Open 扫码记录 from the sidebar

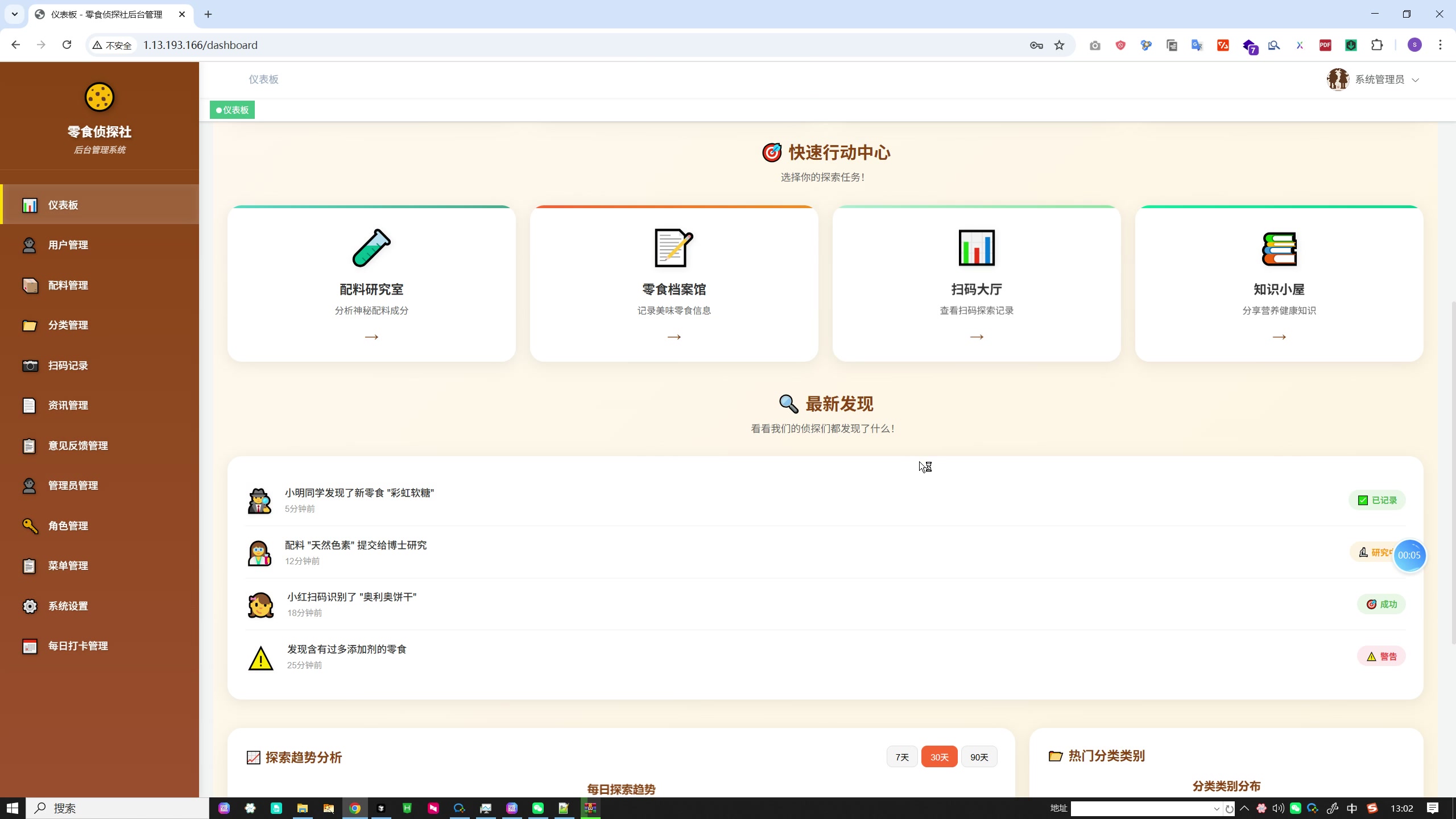68,365
